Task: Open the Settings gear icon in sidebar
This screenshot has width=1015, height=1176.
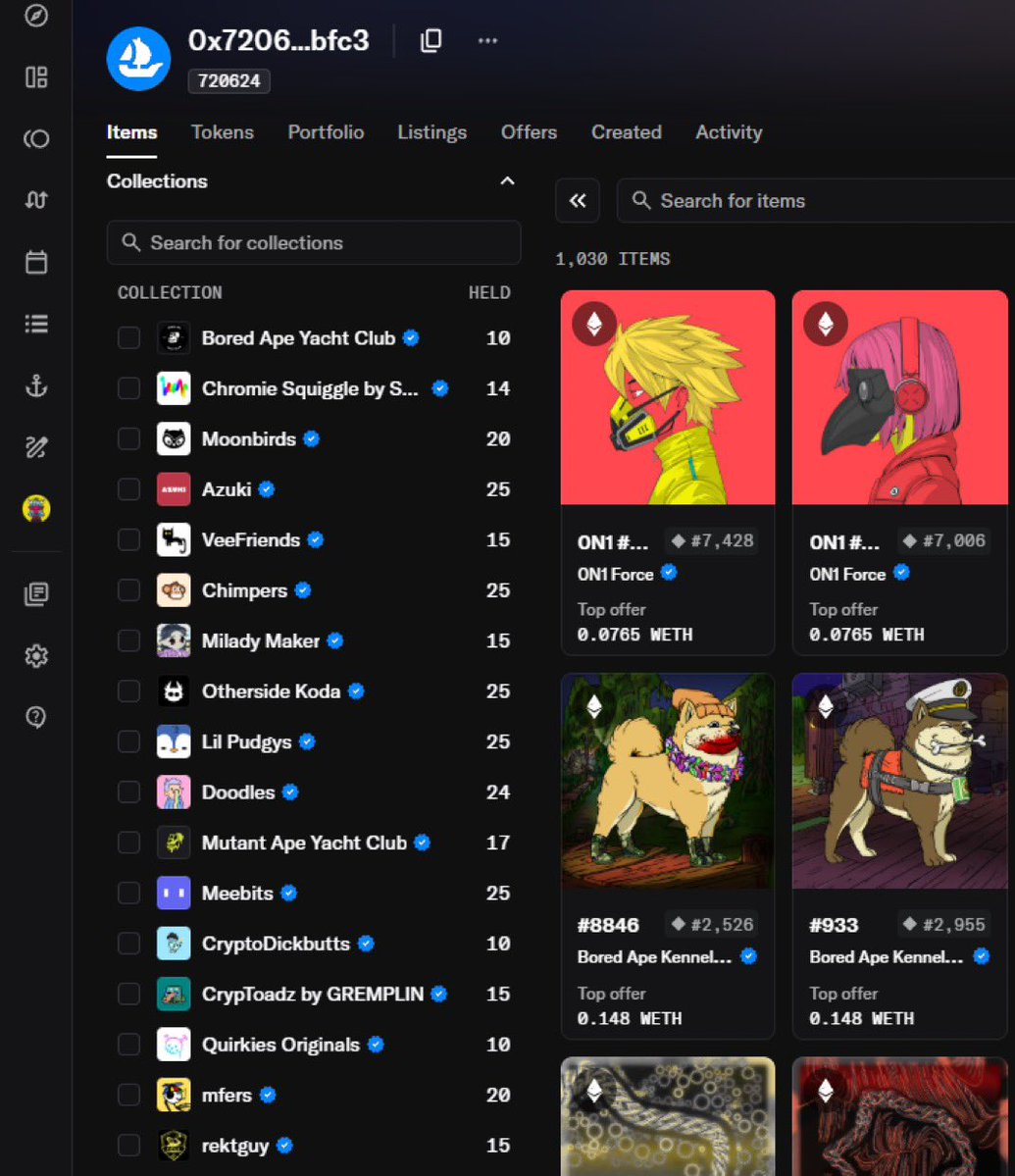Action: [x=36, y=656]
